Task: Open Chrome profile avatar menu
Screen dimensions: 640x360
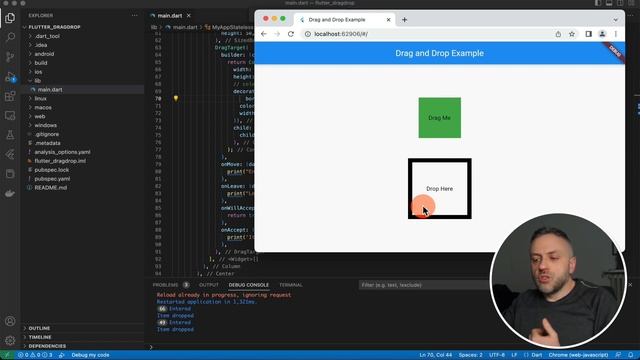Action: (602, 34)
